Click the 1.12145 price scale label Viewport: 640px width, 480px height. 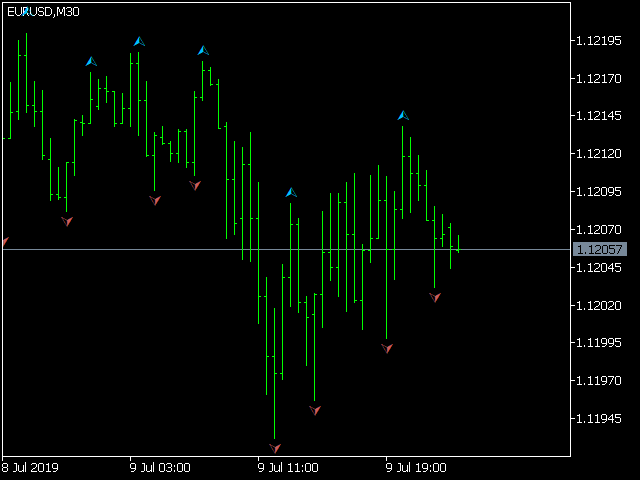point(598,116)
